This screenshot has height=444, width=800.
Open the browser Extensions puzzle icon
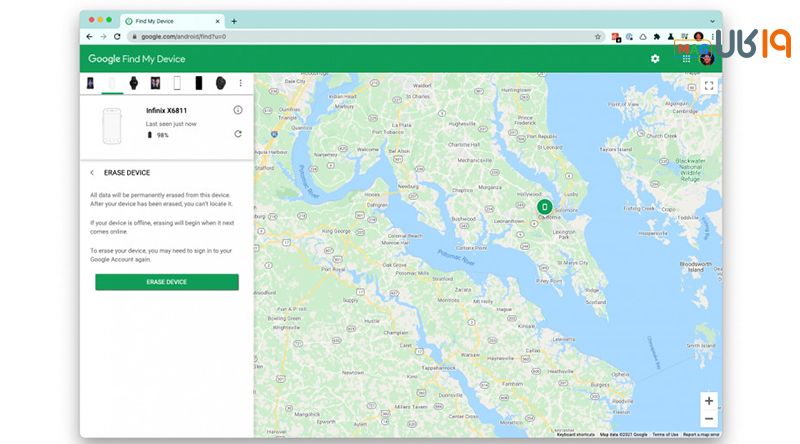point(657,37)
